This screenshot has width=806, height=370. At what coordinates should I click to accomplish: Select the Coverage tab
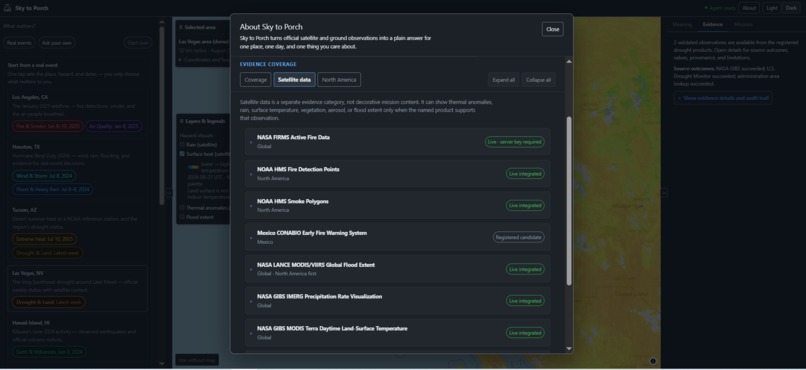tap(255, 80)
